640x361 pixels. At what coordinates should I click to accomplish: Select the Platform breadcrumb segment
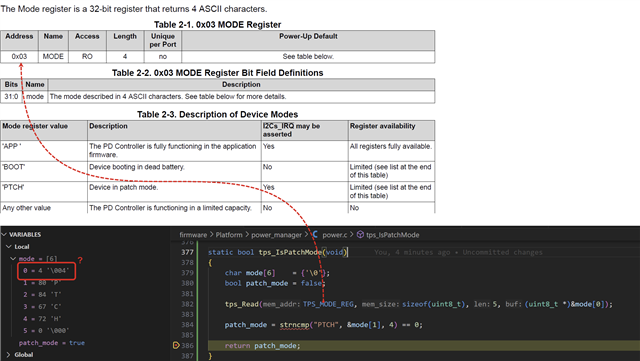click(x=229, y=235)
